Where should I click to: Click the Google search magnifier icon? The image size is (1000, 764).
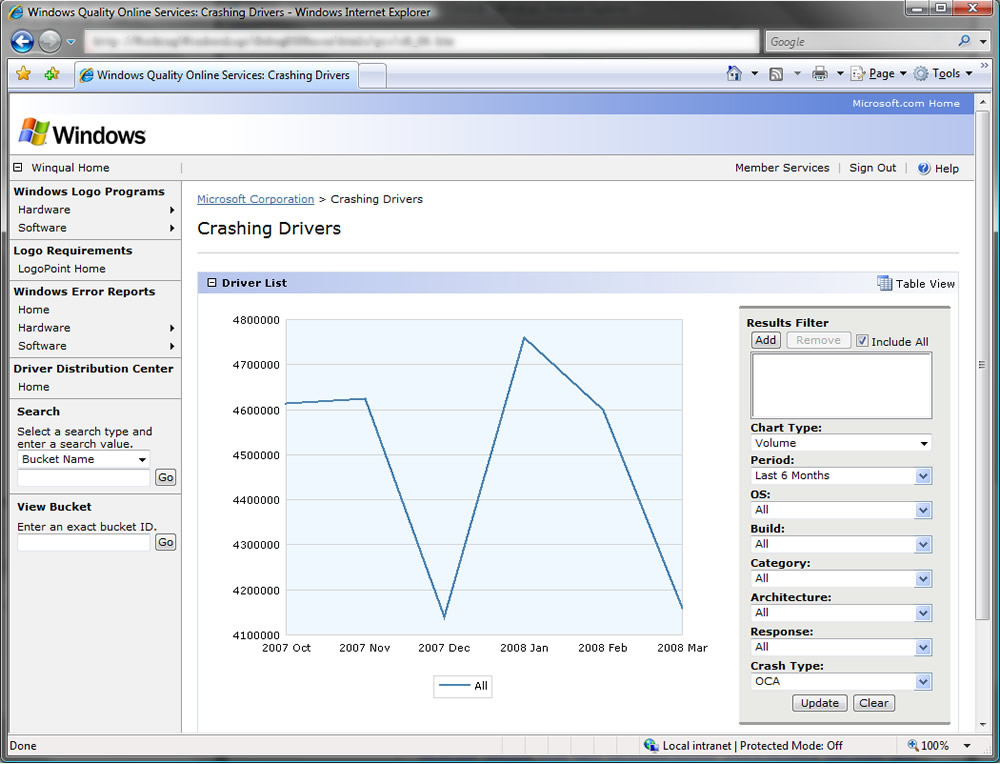pyautogui.click(x=964, y=41)
